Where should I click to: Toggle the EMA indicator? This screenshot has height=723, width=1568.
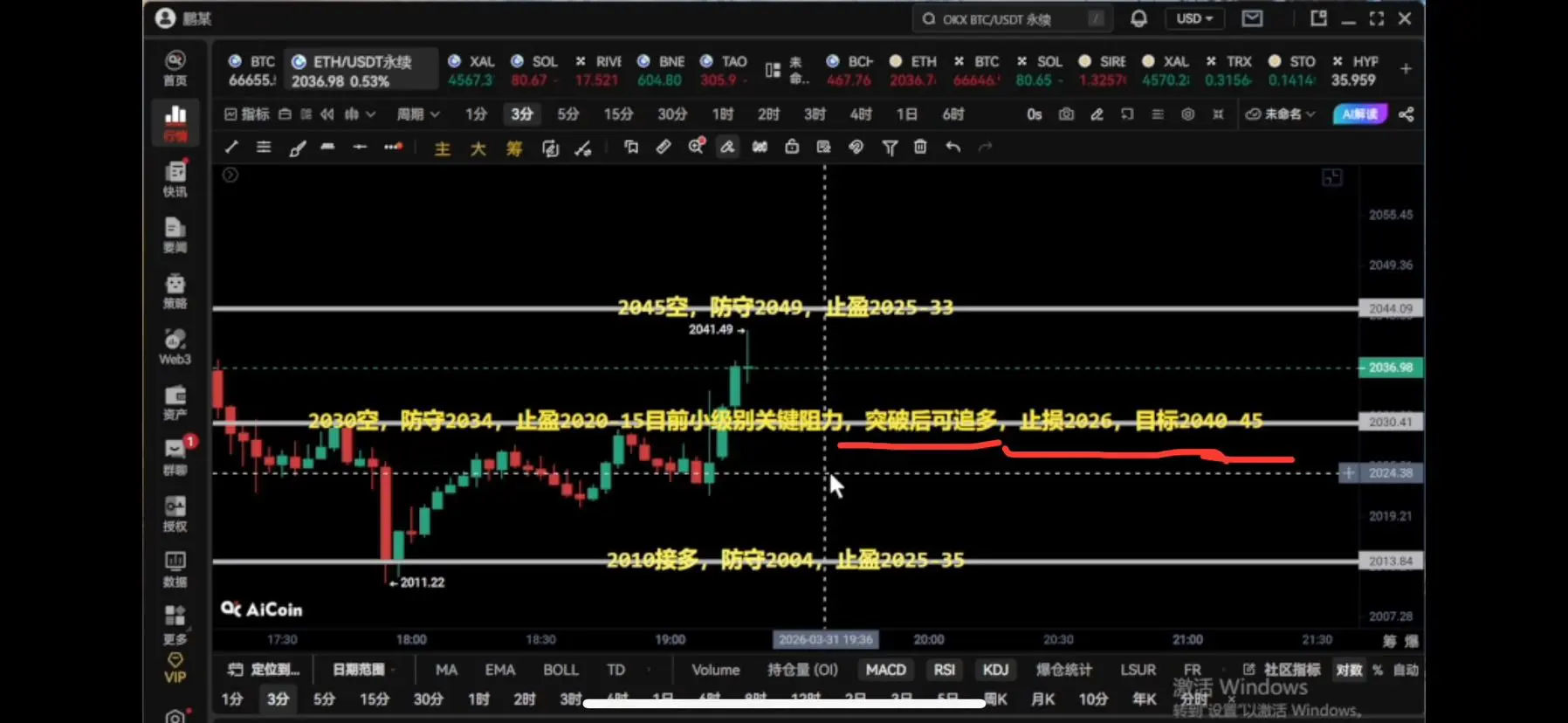click(x=499, y=670)
